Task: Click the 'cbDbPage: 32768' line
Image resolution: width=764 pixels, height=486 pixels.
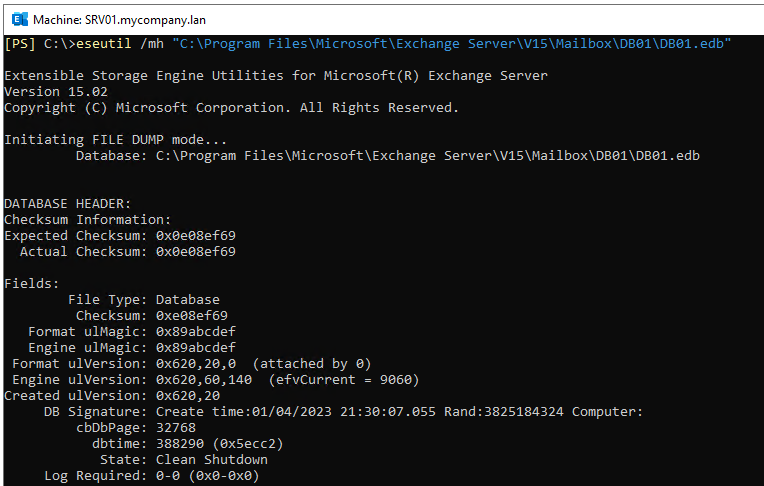Action: tap(136, 428)
